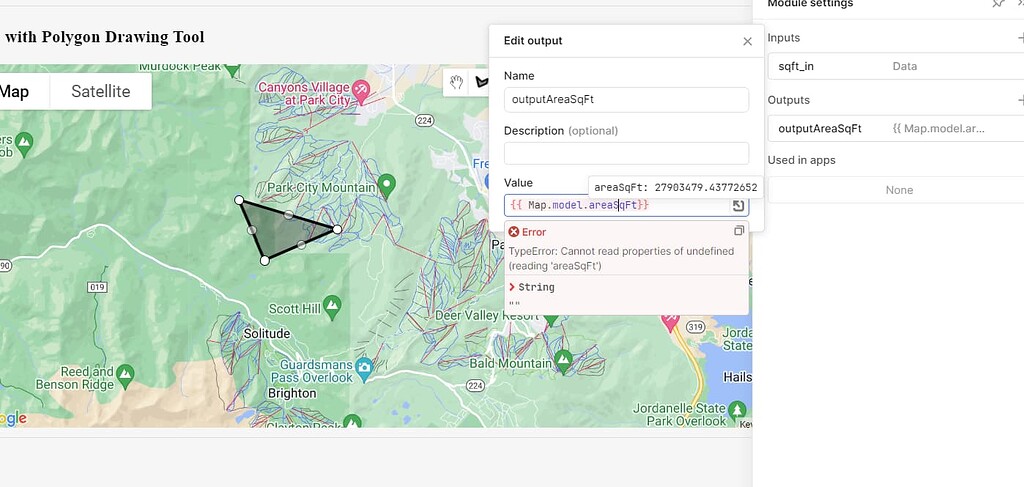This screenshot has width=1024, height=487.
Task: Expand the String result chevron
Action: 512,287
